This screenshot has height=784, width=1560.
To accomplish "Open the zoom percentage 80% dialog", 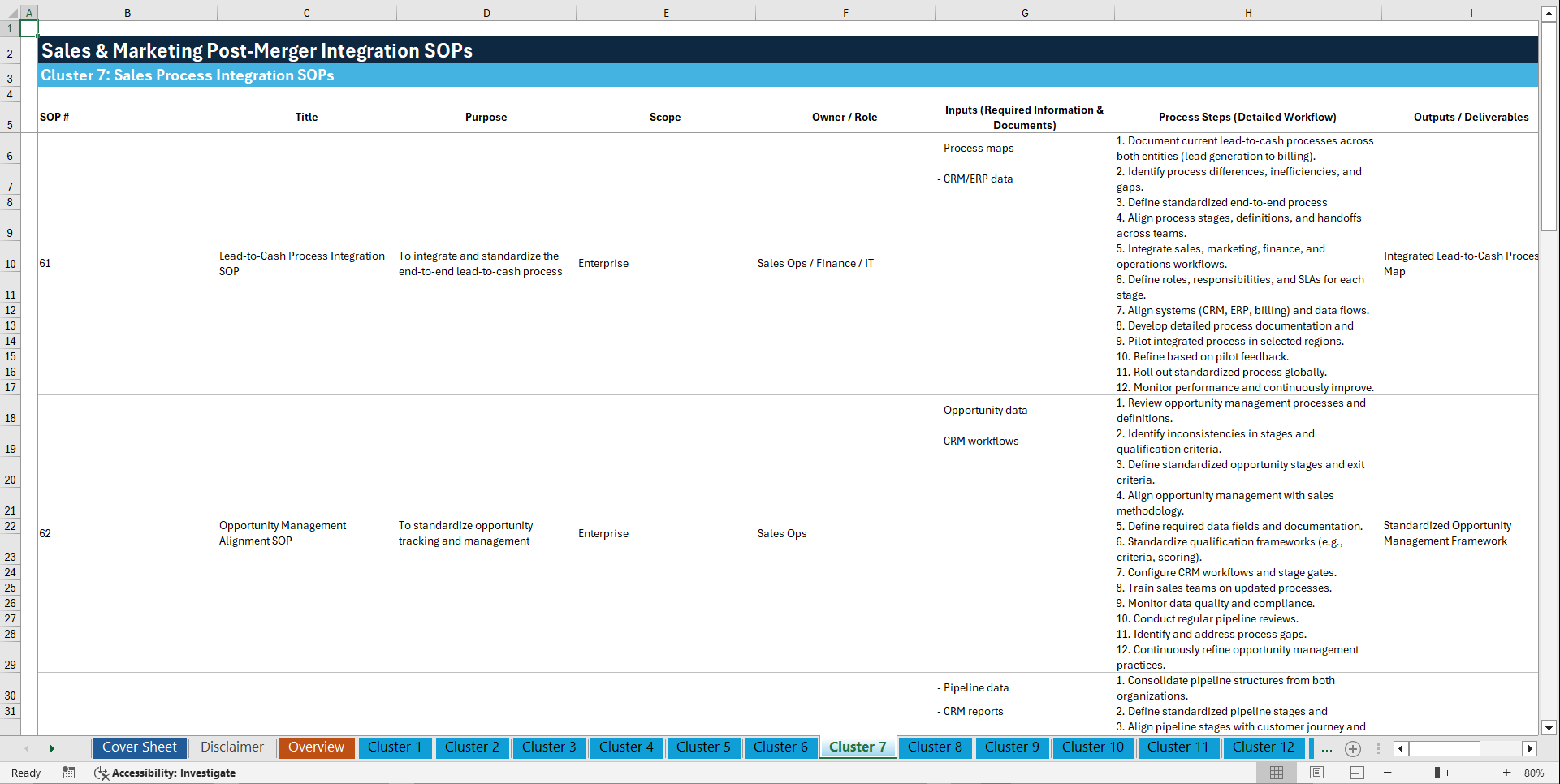I will tap(1535, 773).
